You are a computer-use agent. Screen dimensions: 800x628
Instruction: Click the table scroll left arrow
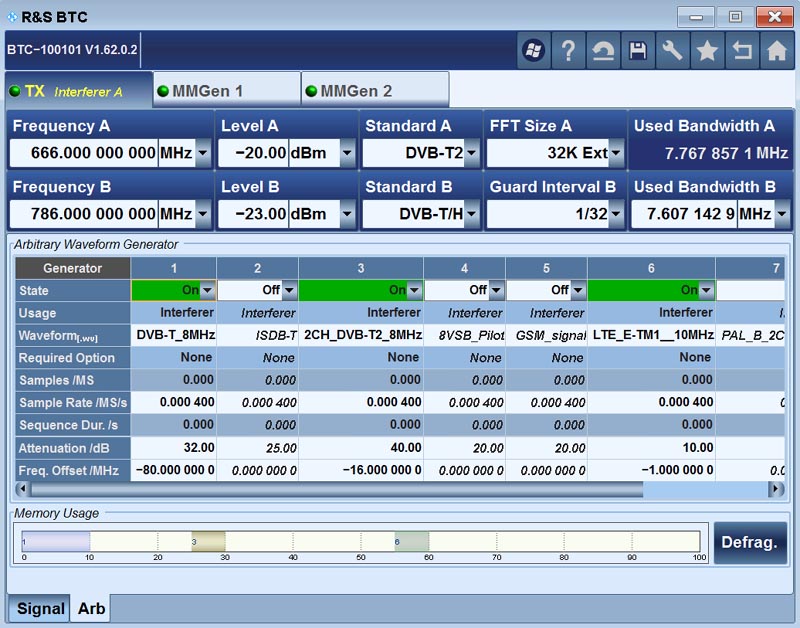22,489
